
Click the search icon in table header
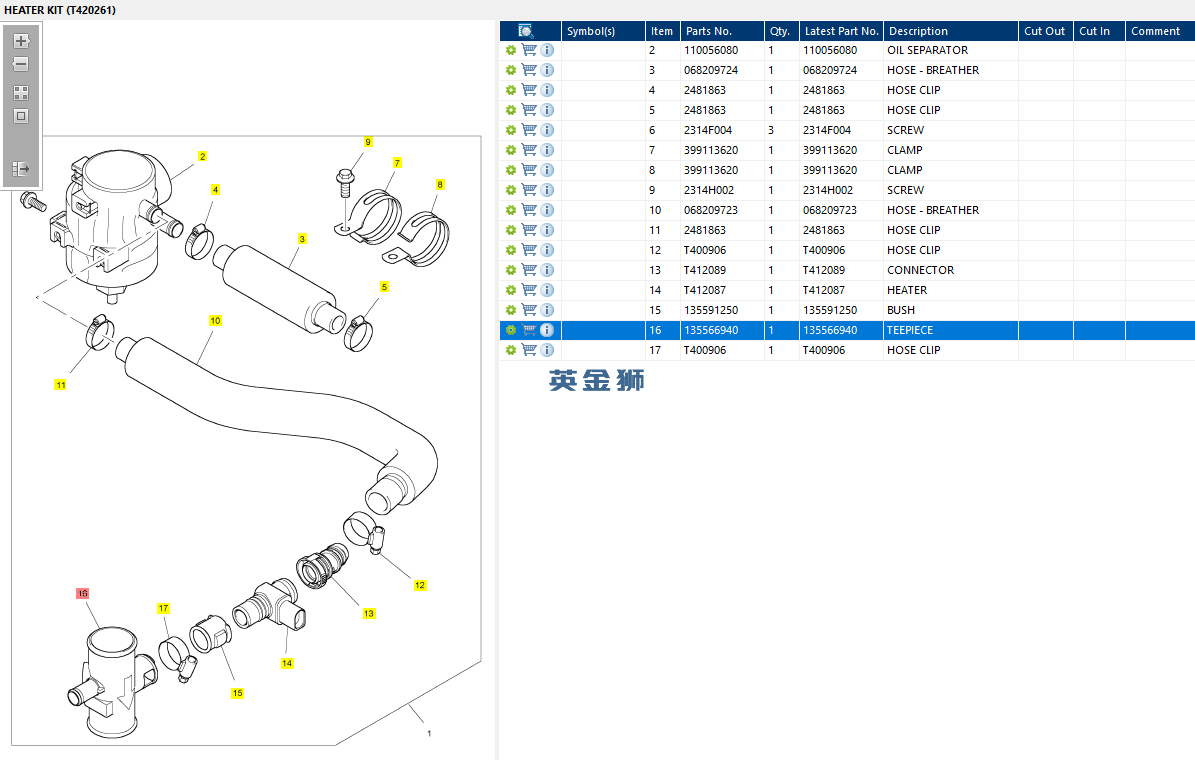pyautogui.click(x=526, y=31)
